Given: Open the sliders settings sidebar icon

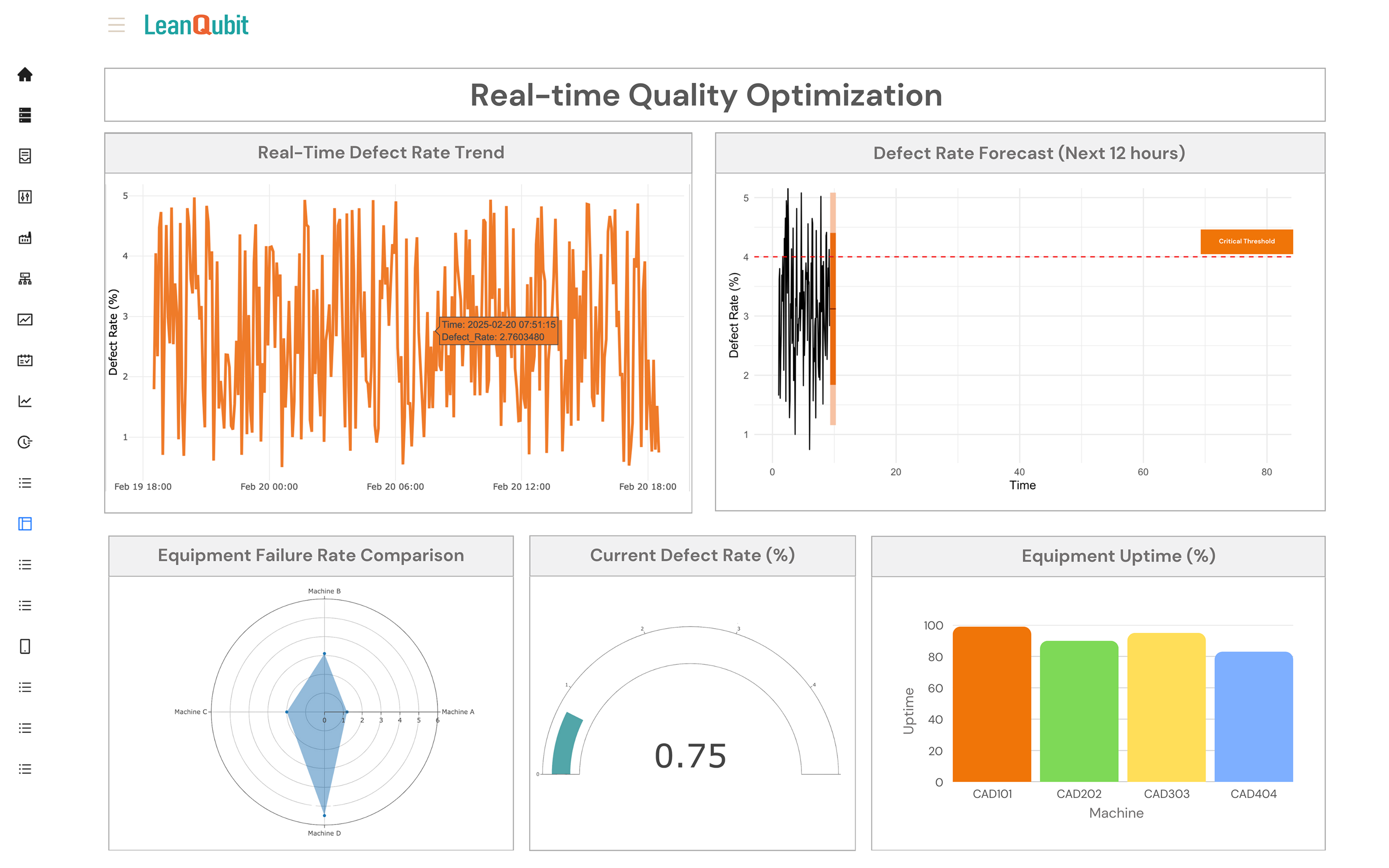Looking at the screenshot, I should [x=25, y=197].
